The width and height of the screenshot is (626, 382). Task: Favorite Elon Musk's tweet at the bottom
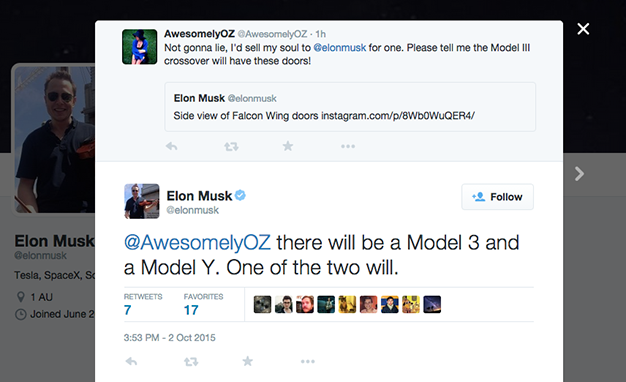(248, 361)
